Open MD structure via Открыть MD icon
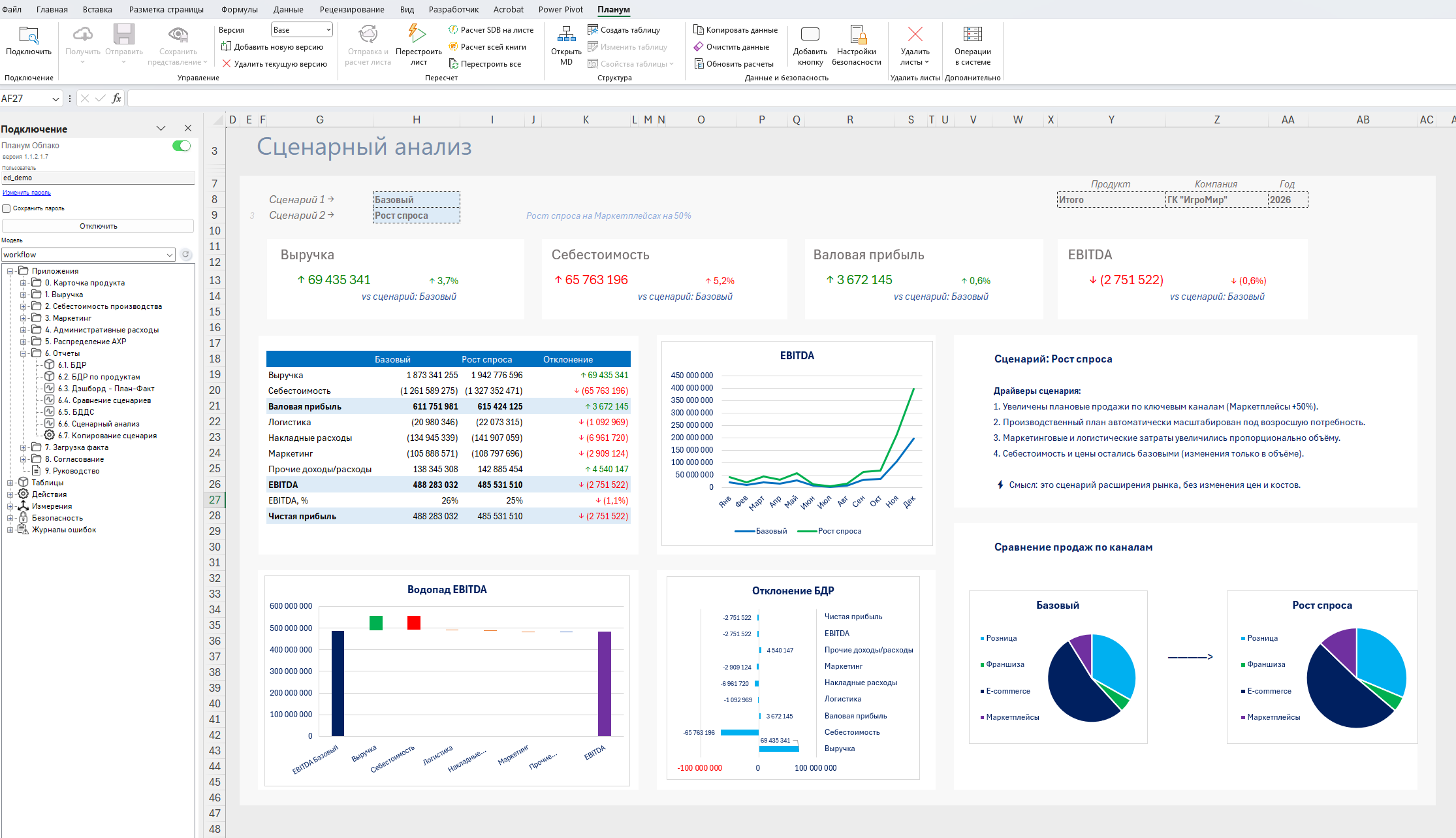This screenshot has width=1456, height=838. [566, 34]
